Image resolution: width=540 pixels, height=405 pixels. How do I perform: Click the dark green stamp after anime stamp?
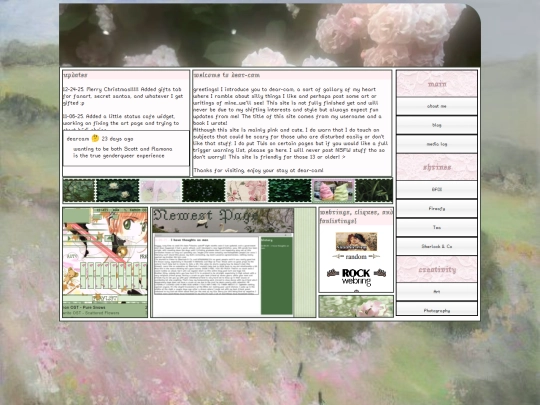click(x=204, y=190)
